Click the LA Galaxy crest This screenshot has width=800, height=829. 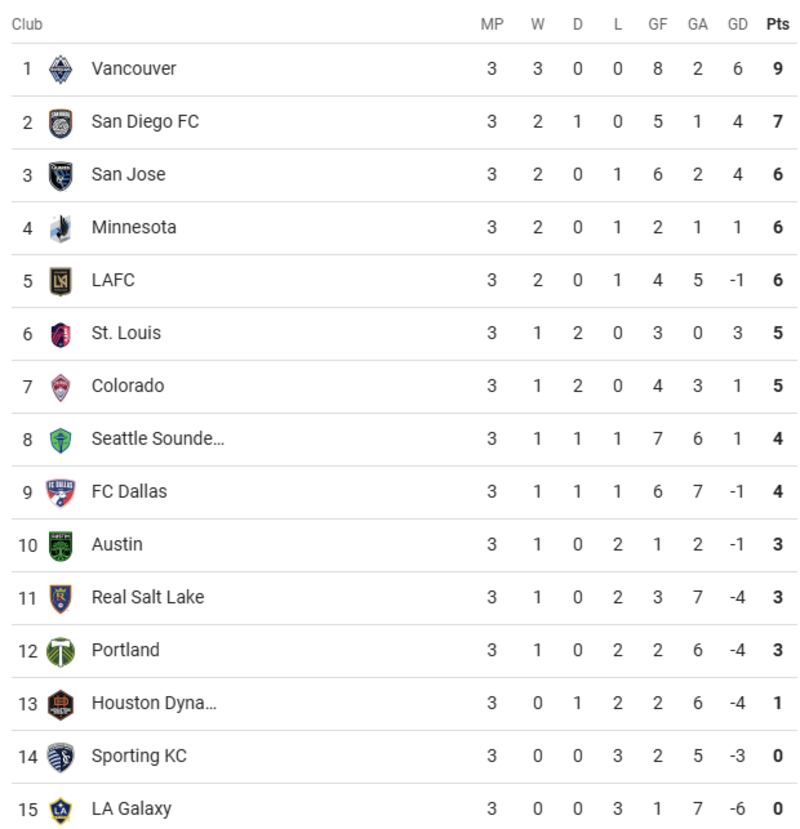pos(61,809)
